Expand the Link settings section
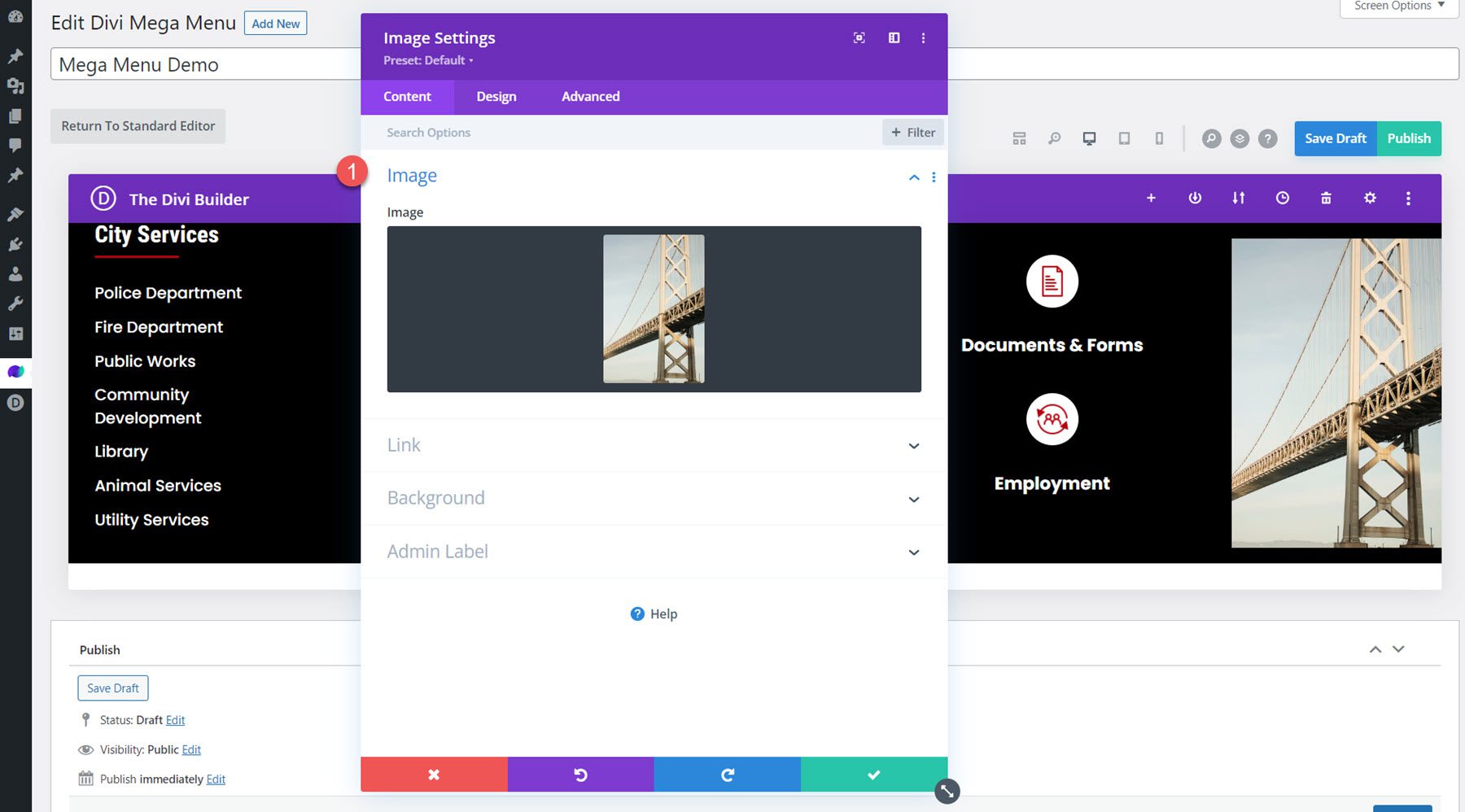This screenshot has height=812, width=1465. point(913,446)
